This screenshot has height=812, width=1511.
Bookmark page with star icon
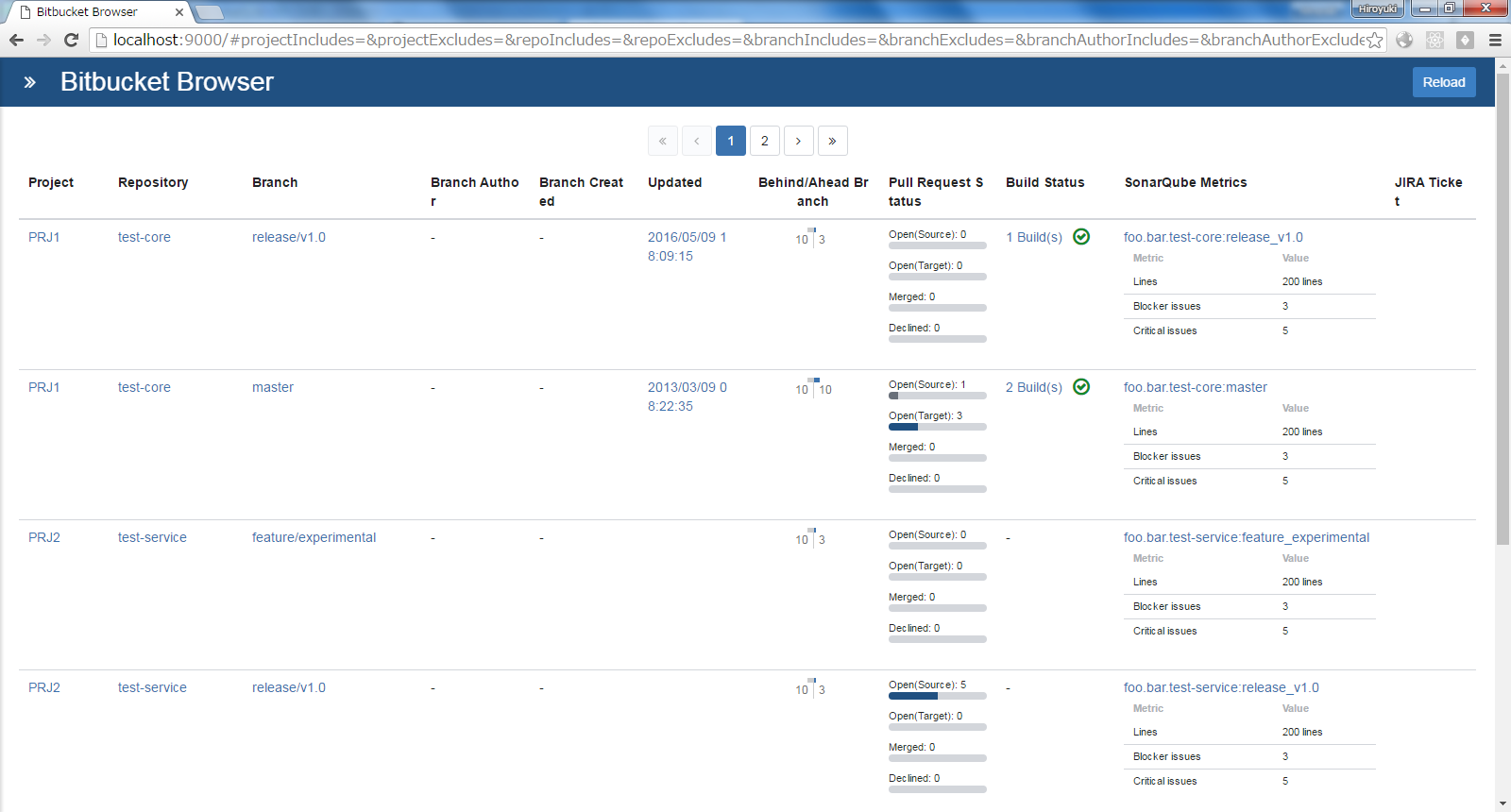1375,40
